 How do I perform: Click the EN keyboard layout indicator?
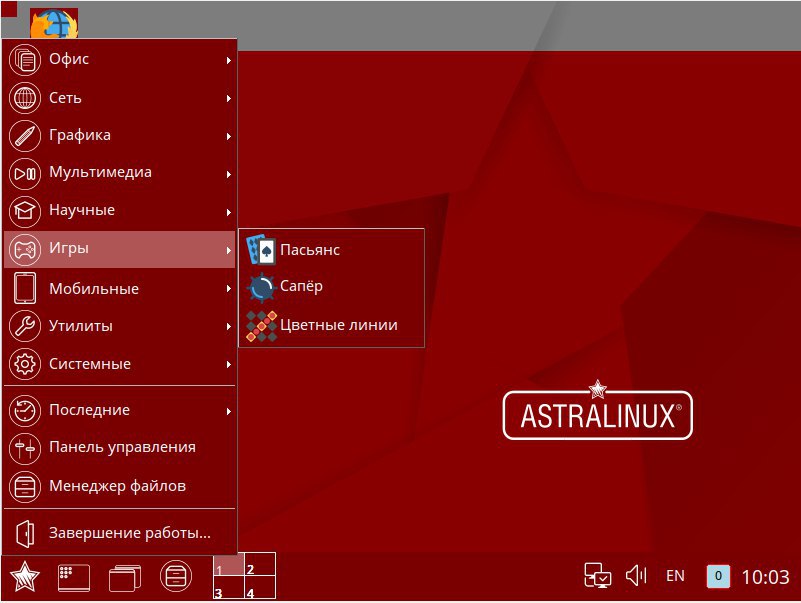675,576
